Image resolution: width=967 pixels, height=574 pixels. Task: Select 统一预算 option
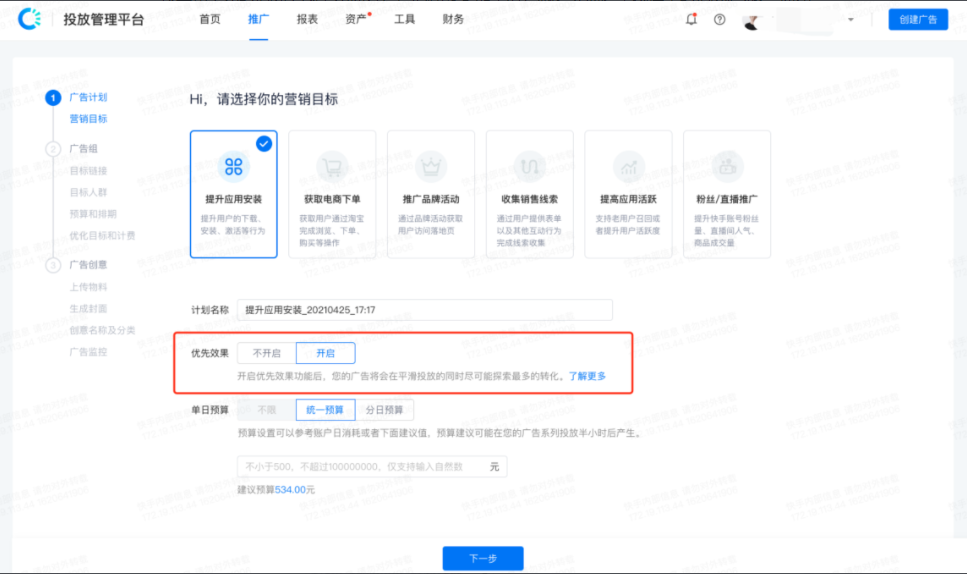(326, 409)
